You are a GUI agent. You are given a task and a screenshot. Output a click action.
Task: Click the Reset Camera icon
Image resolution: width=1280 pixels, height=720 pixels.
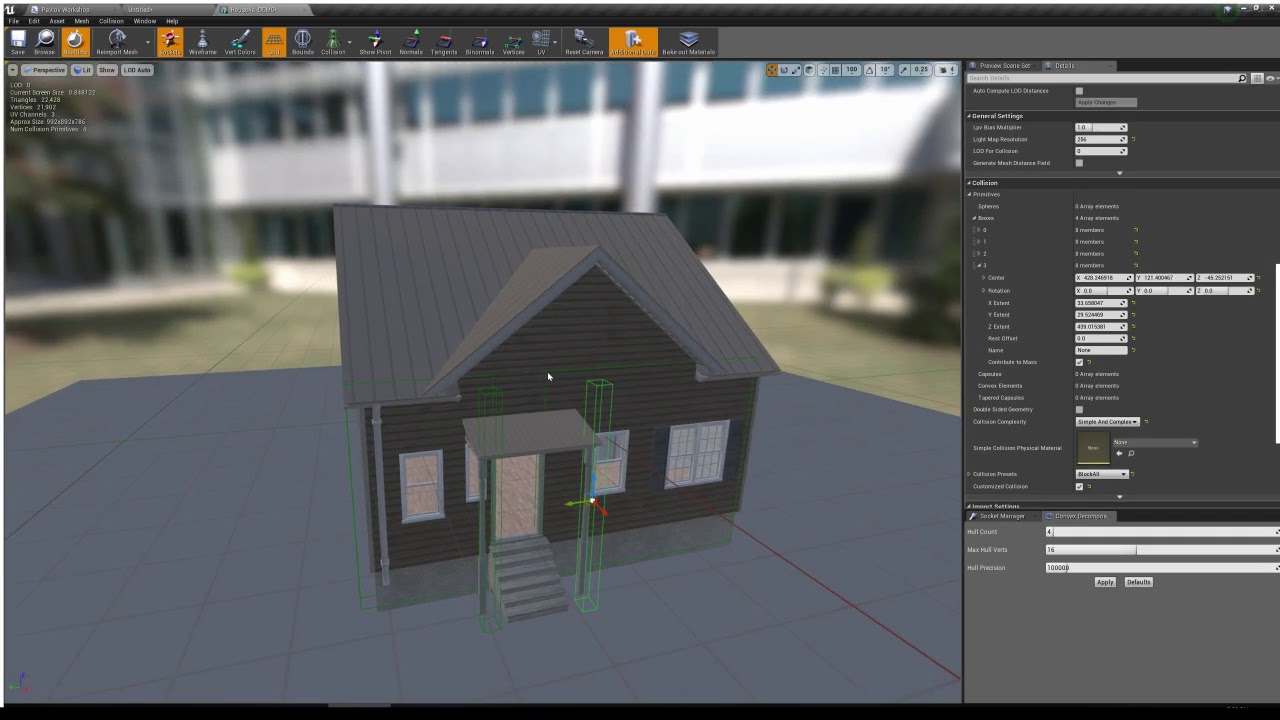click(584, 42)
